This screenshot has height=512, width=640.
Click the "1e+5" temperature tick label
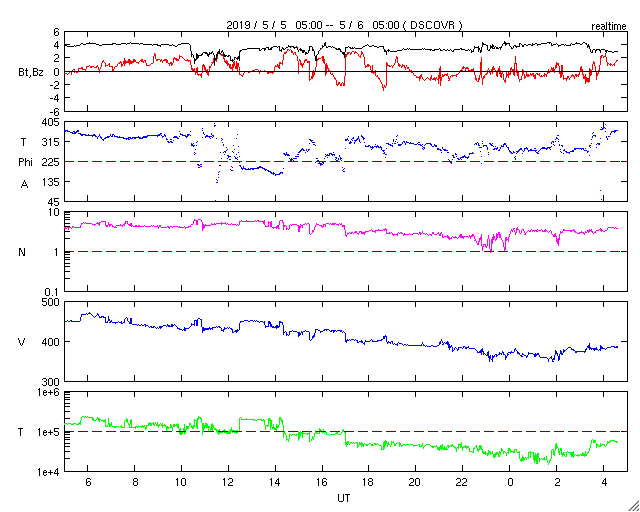click(x=49, y=432)
